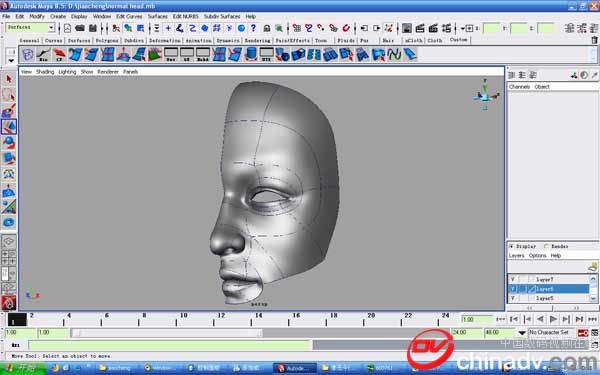600x375 pixels.
Task: Toggle the display type box of layer7
Action: (x=523, y=279)
